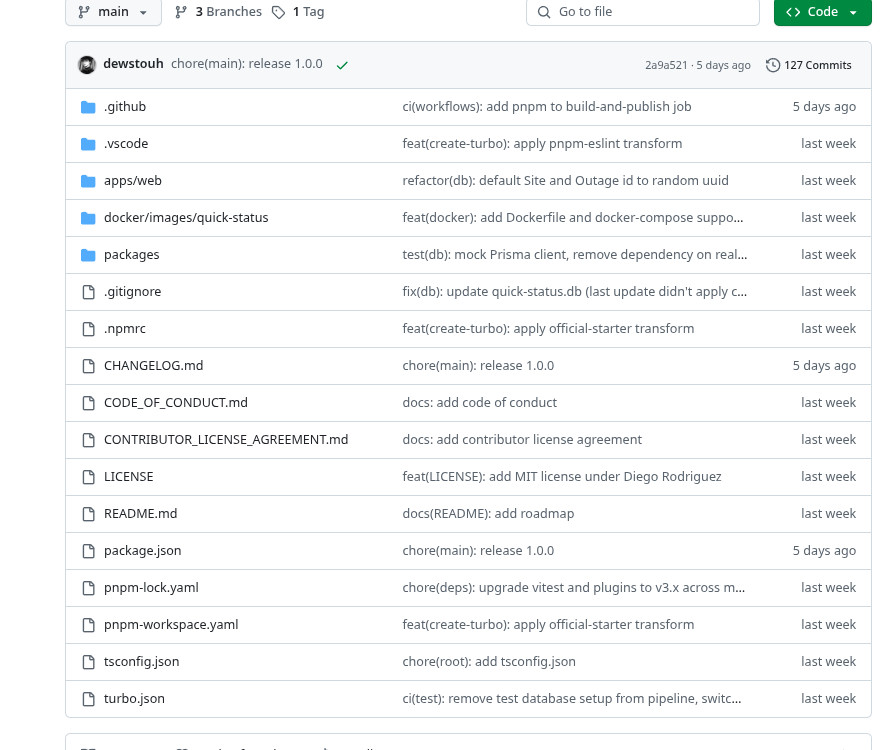
Task: Open dewstouh author profile link
Action: tap(133, 64)
